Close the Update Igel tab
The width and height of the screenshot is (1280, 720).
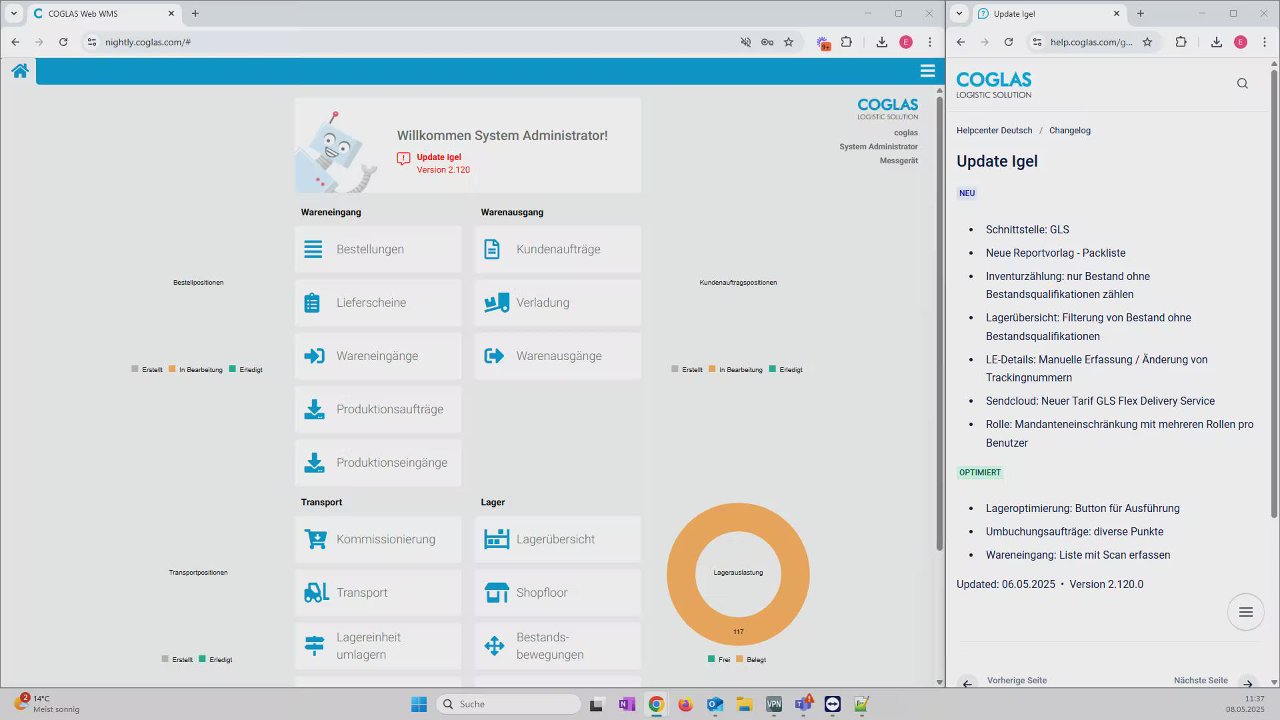pyautogui.click(x=1116, y=14)
